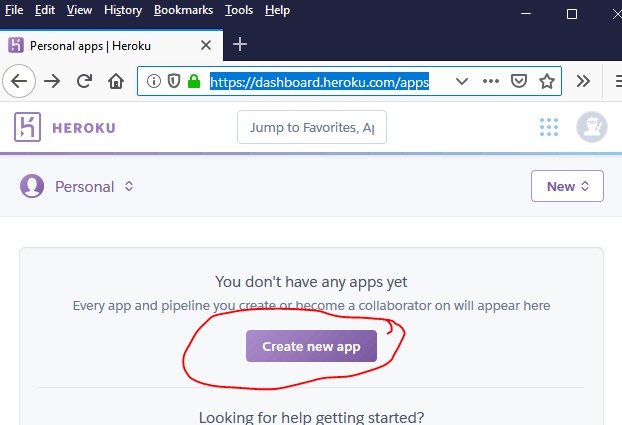Open the Edit menu
Screen dimensions: 622x425
click(x=44, y=10)
